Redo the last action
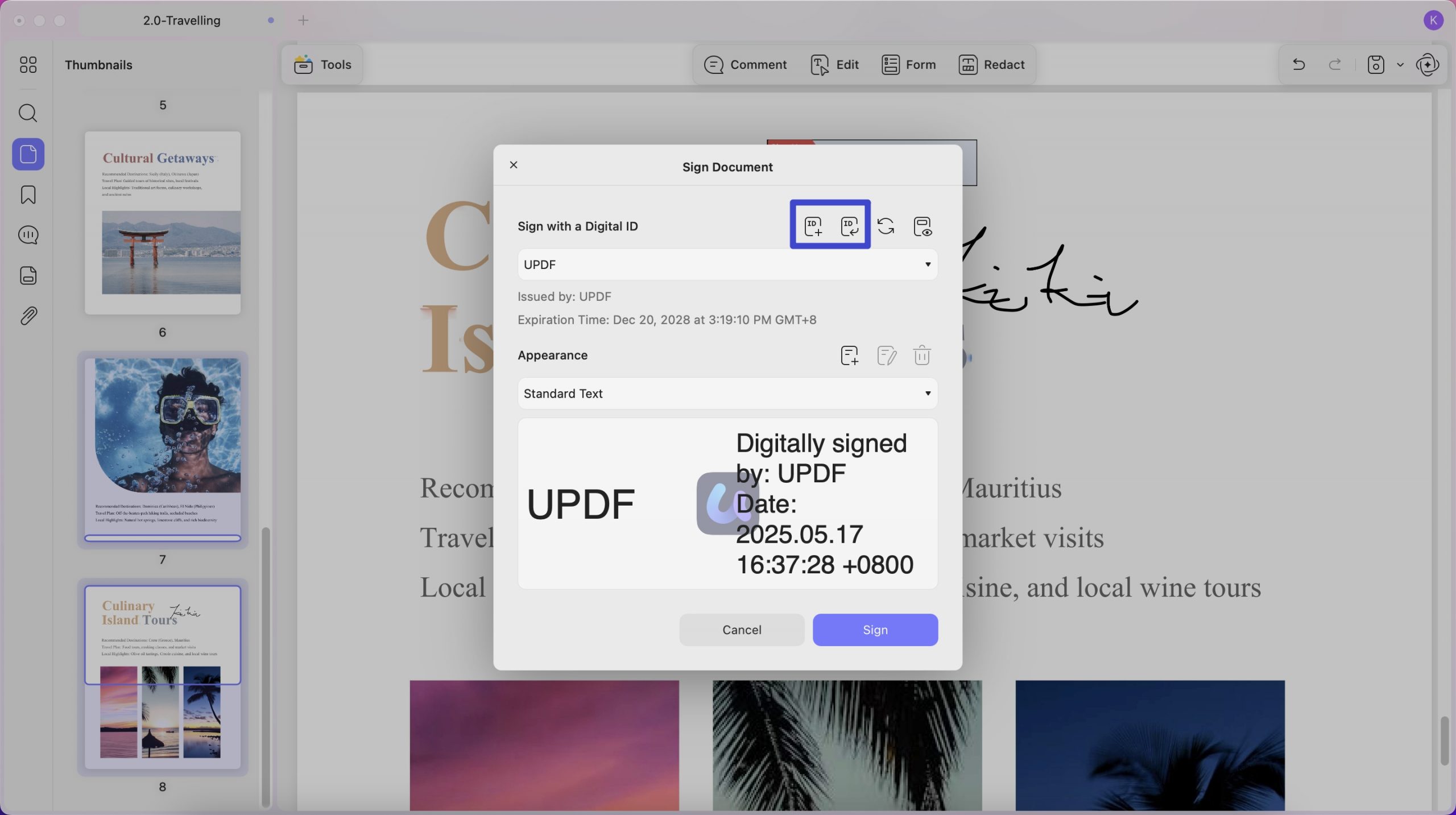1456x815 pixels. (x=1335, y=65)
